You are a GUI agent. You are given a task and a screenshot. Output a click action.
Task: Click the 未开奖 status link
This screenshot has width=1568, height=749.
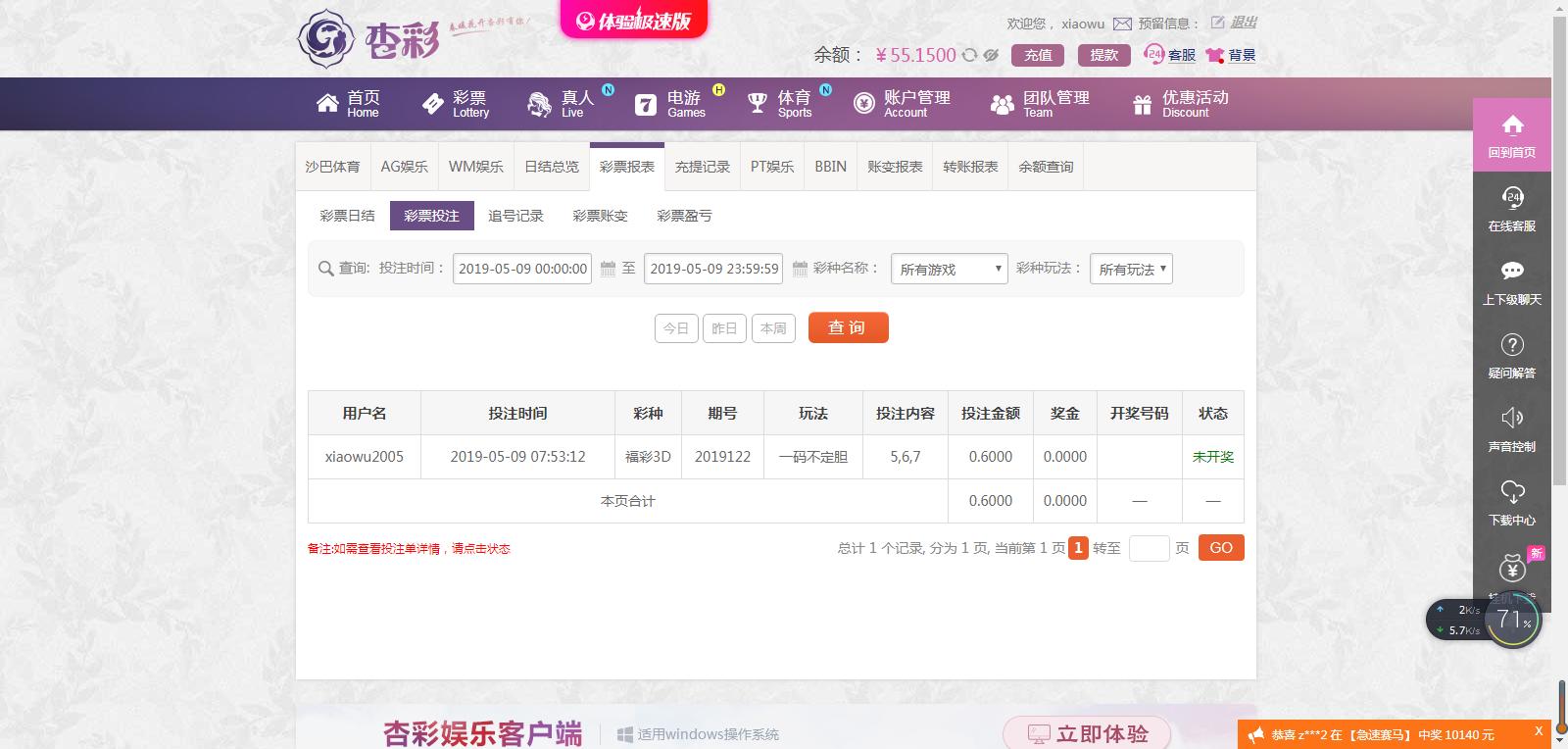(x=1212, y=457)
